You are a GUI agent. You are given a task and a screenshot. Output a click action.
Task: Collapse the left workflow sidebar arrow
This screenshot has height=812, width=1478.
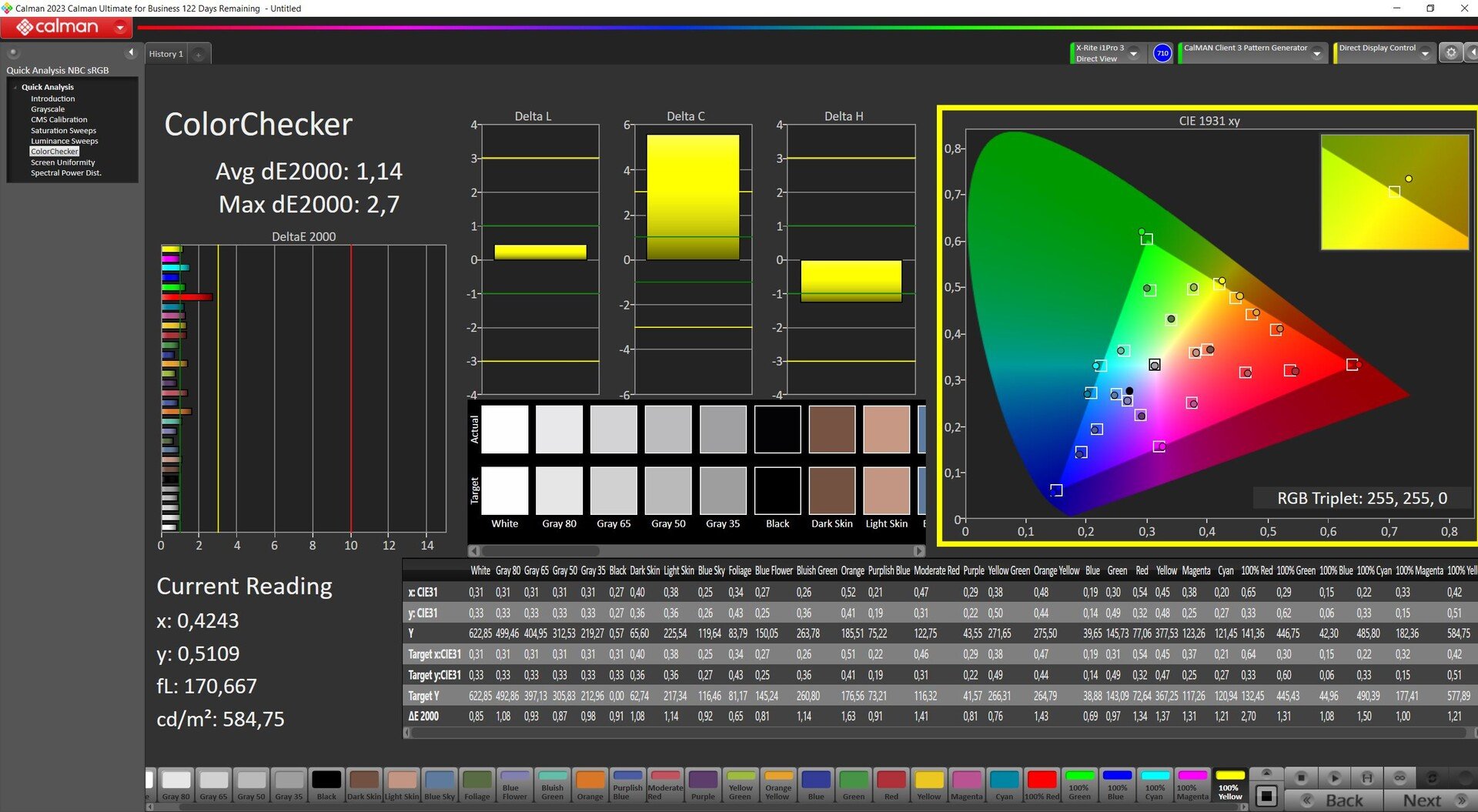131,52
